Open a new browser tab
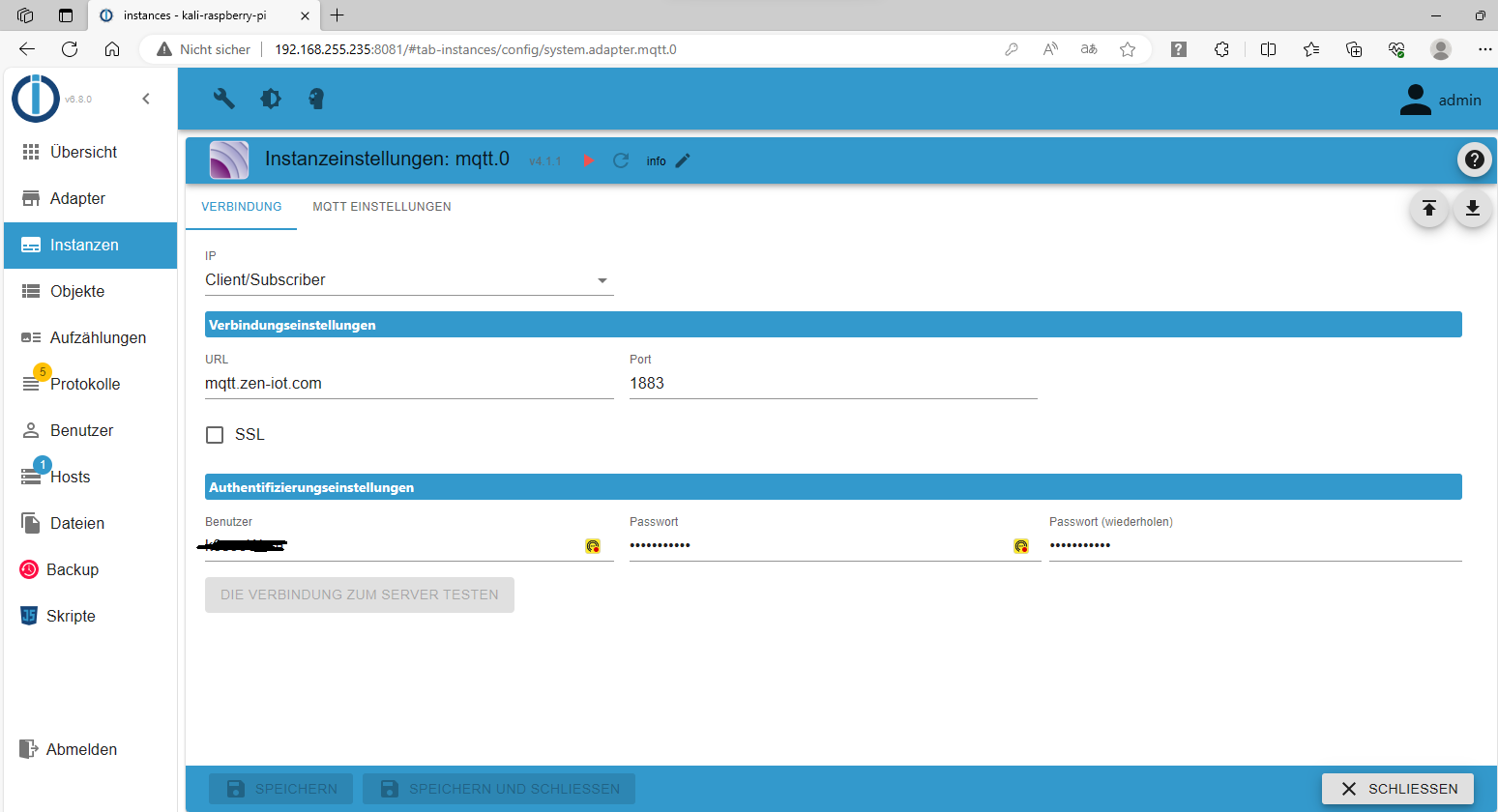Image resolution: width=1498 pixels, height=812 pixels. 337,15
